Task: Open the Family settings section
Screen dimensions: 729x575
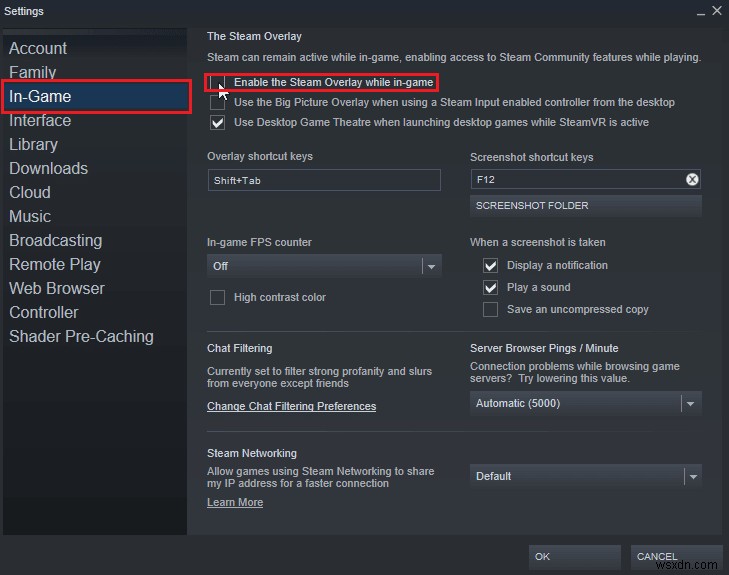Action: click(33, 73)
